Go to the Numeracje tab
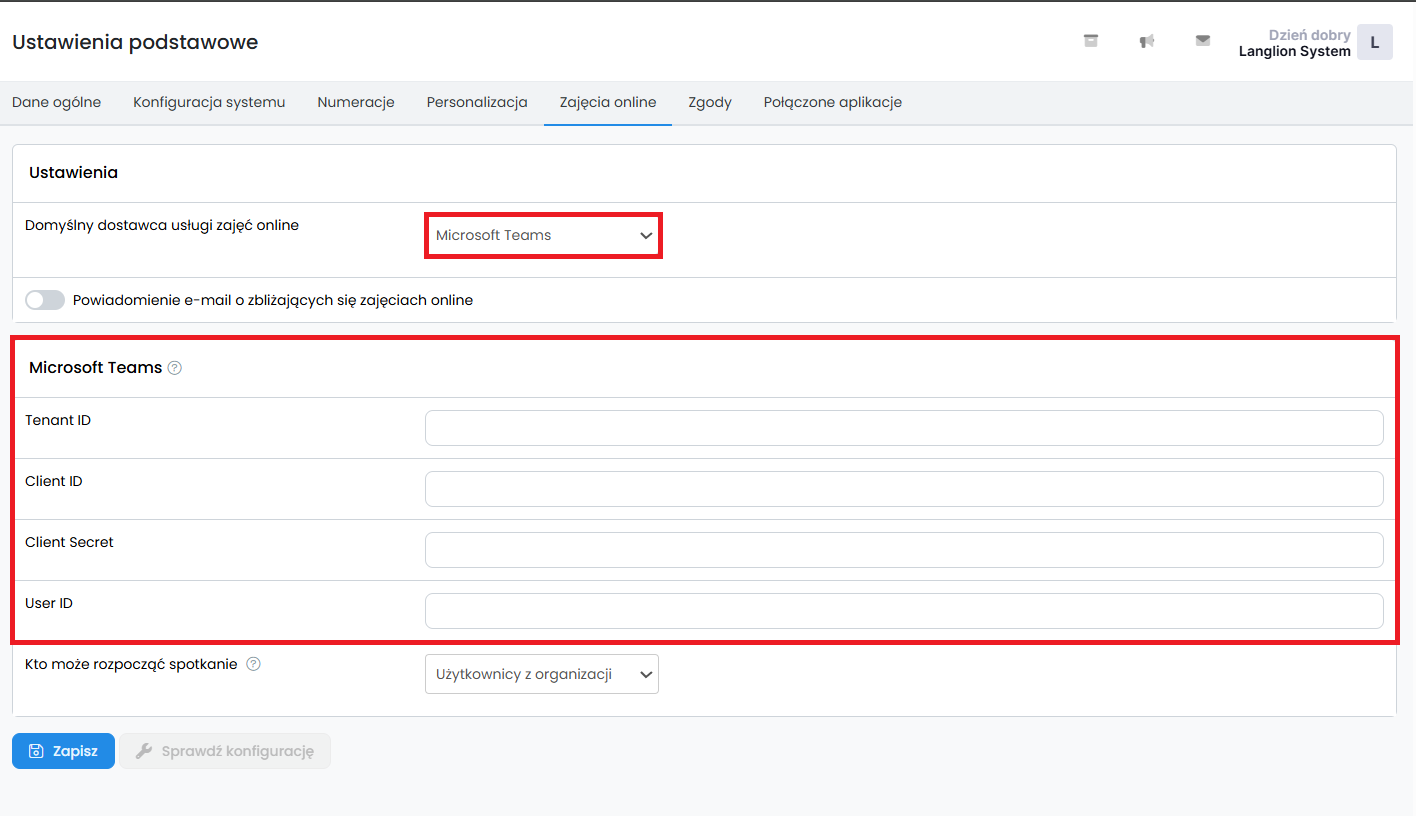The image size is (1416, 816). pos(356,102)
